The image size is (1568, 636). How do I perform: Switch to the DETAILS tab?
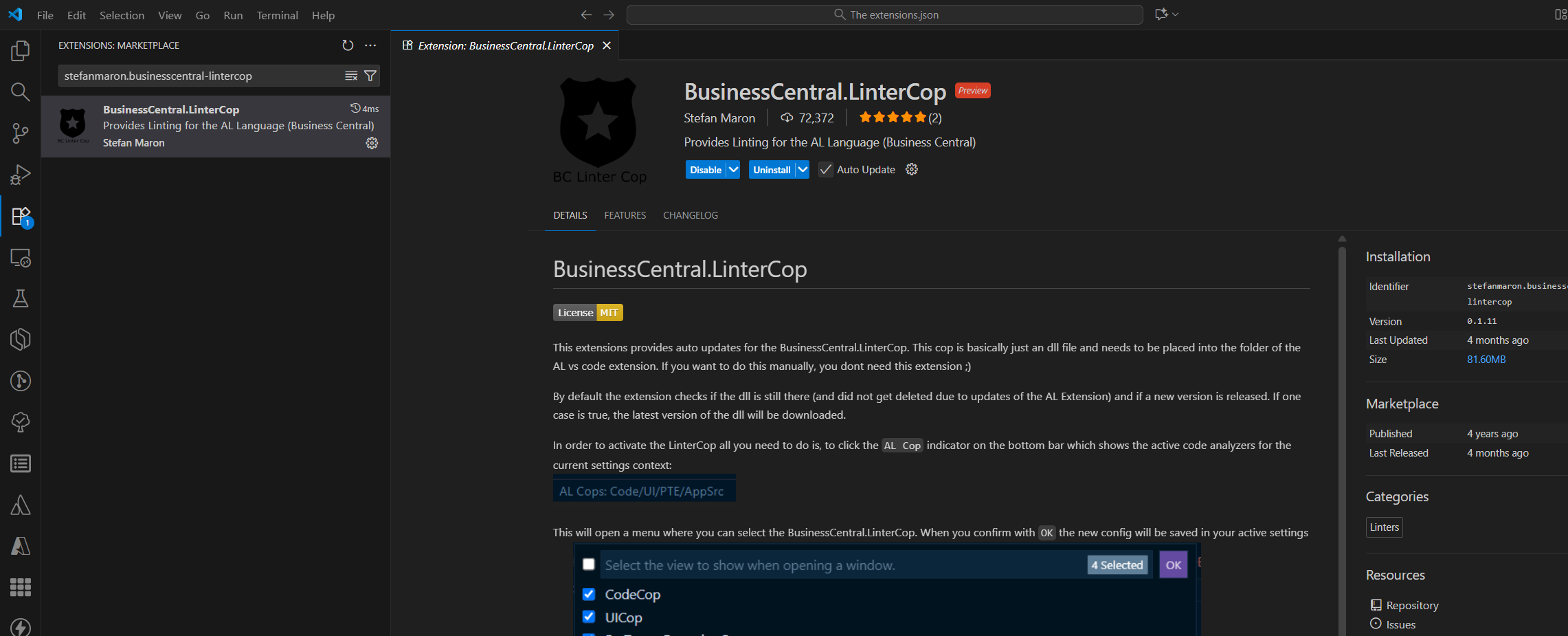570,215
